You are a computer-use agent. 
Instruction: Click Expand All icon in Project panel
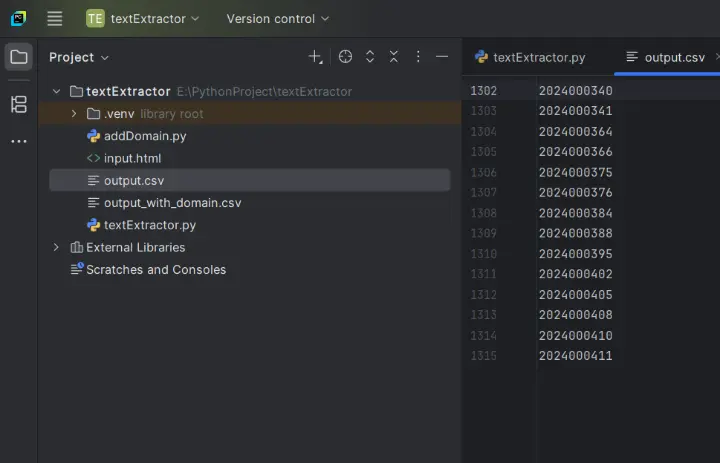tap(370, 57)
